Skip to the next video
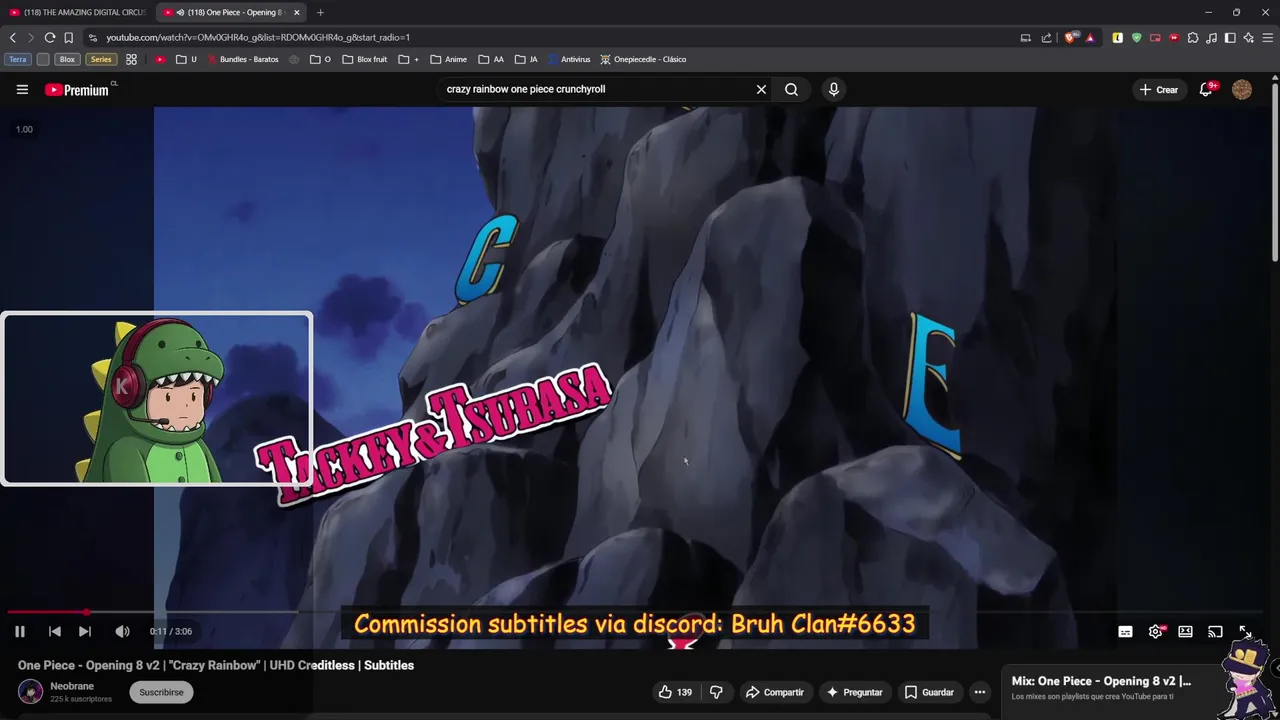Viewport: 1280px width, 720px height. pyautogui.click(x=85, y=631)
